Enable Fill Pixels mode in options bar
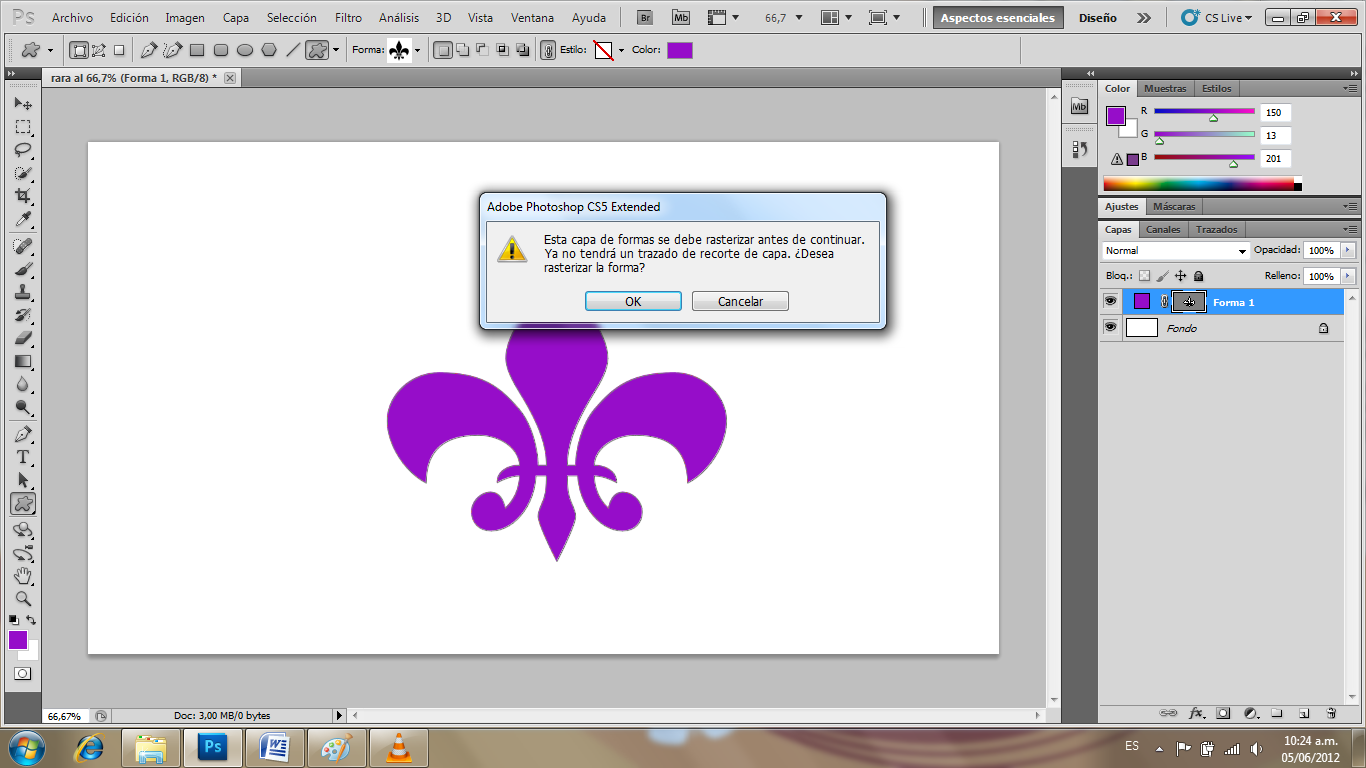The width and height of the screenshot is (1366, 768). (119, 50)
